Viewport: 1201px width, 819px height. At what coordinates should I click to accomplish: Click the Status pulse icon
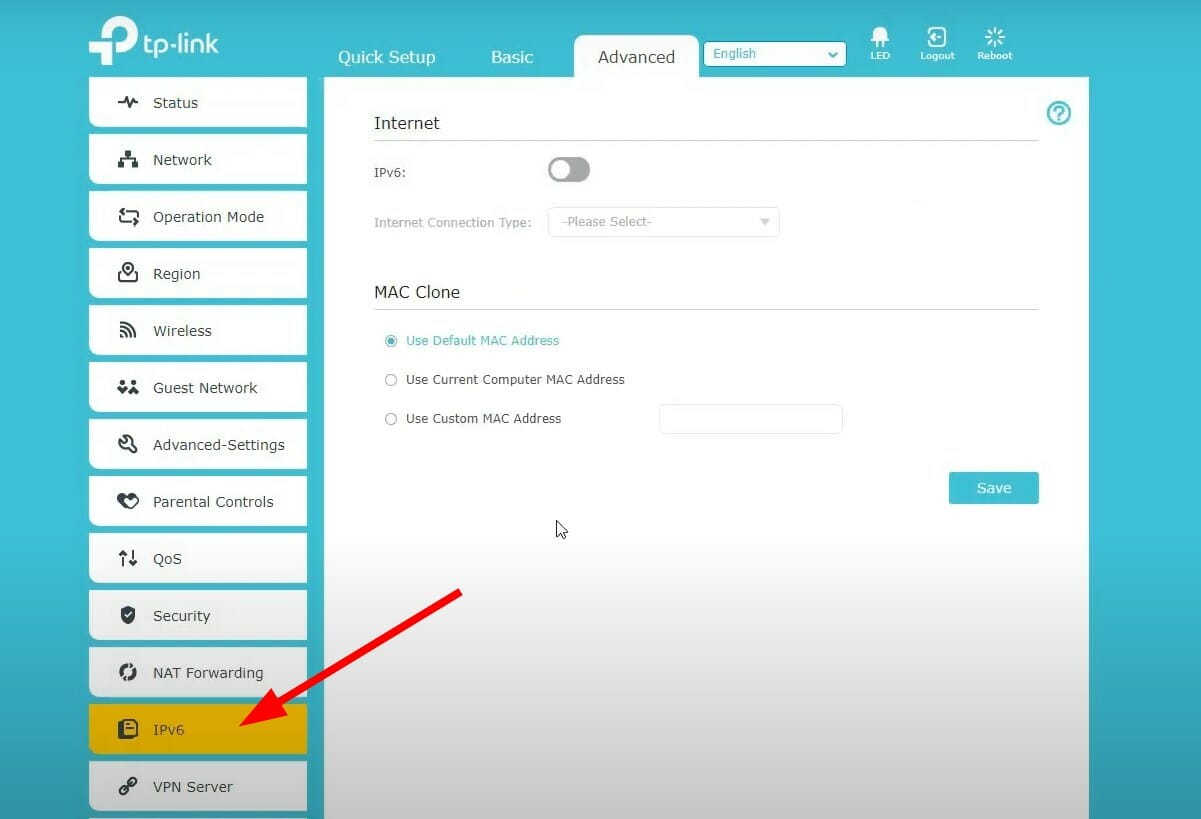(x=128, y=102)
